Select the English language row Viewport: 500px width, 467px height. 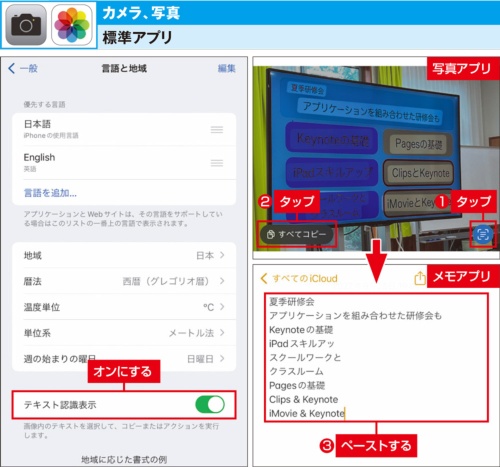click(124, 163)
